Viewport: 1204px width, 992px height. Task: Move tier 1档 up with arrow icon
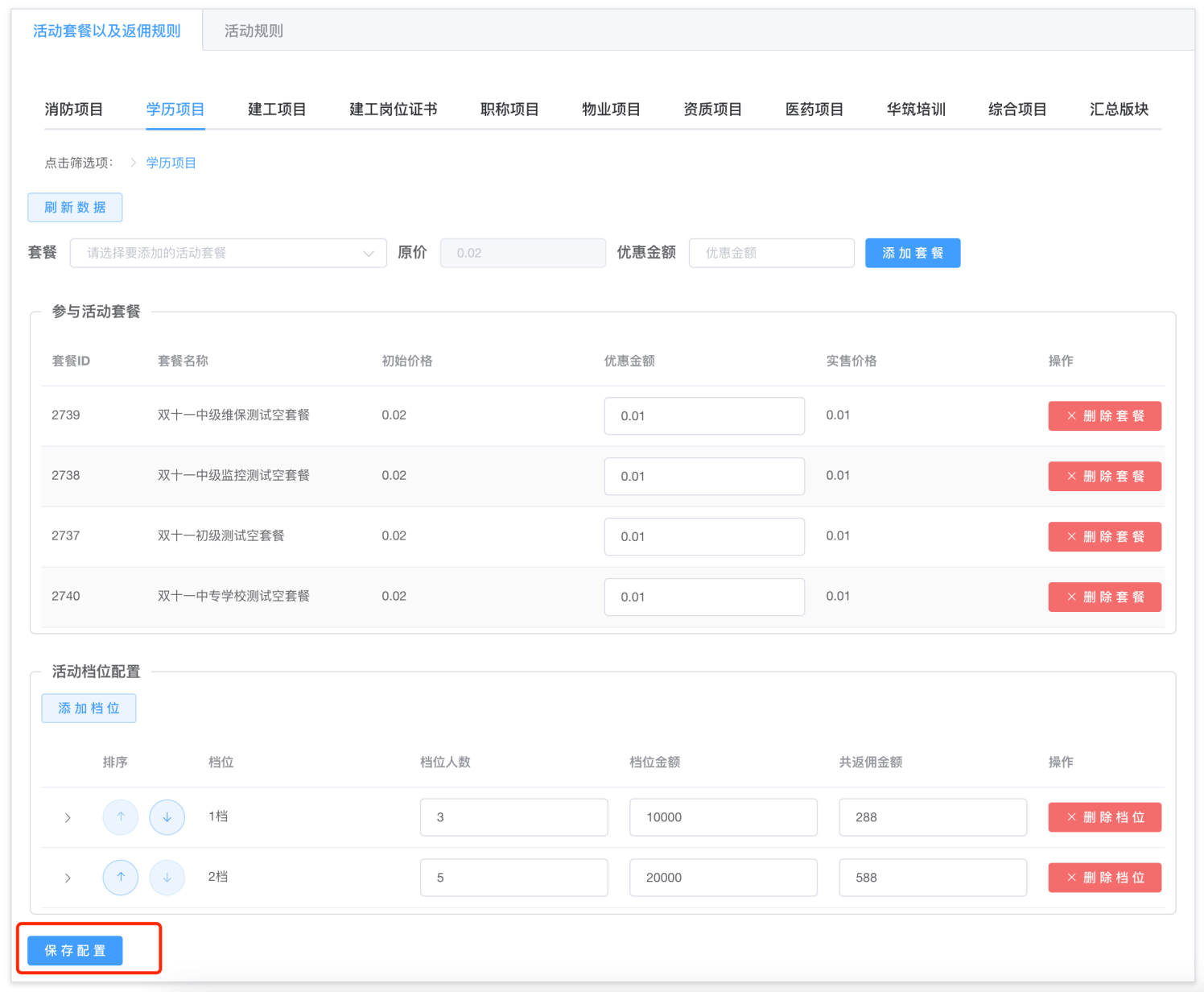click(x=120, y=817)
